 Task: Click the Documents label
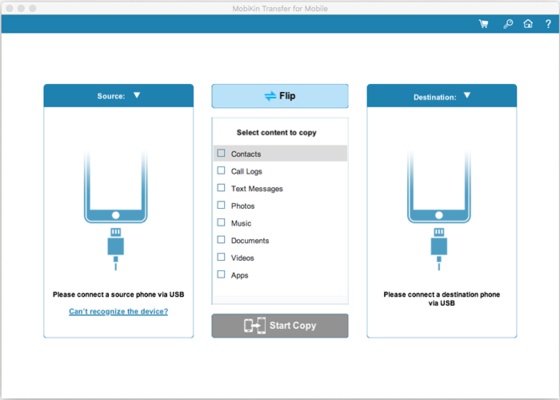pyautogui.click(x=250, y=241)
